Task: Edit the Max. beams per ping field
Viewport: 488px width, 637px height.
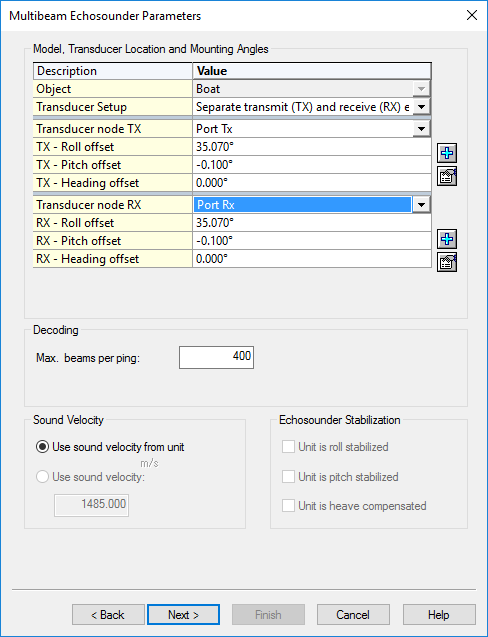Action: tap(216, 357)
